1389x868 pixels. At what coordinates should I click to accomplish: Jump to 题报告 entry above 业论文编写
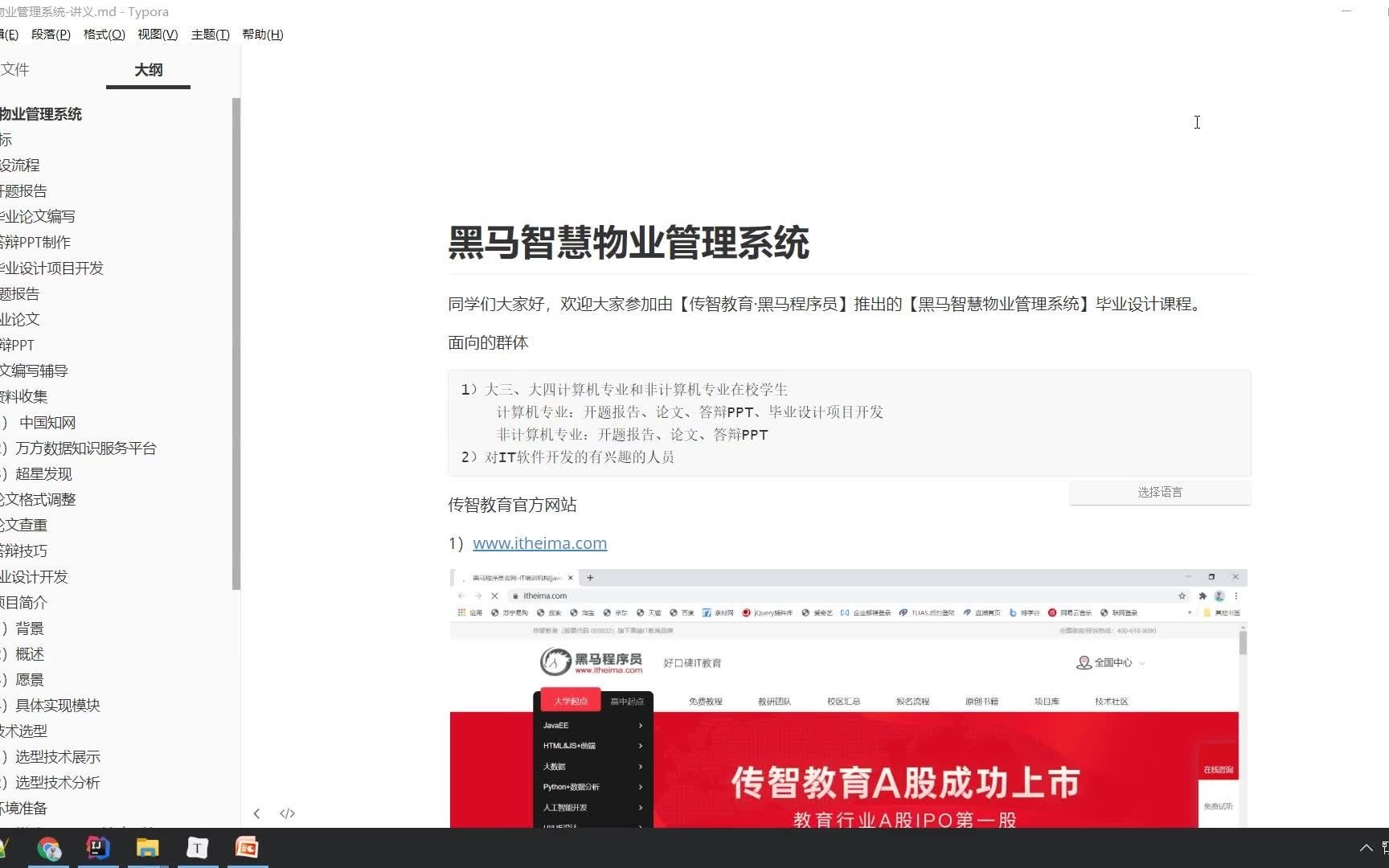[23, 191]
